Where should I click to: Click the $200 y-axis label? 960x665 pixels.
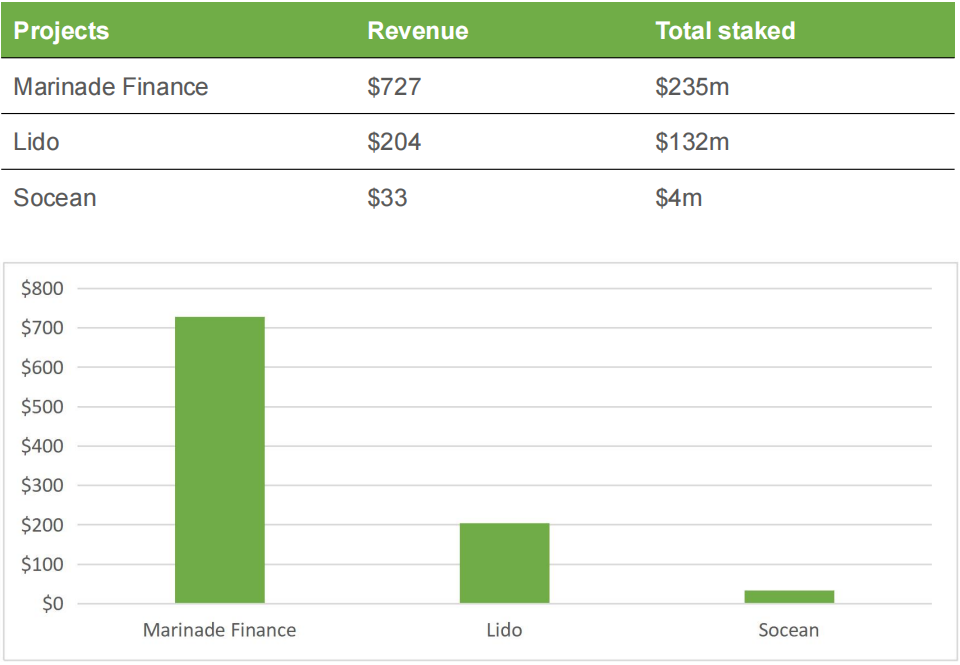click(42, 525)
